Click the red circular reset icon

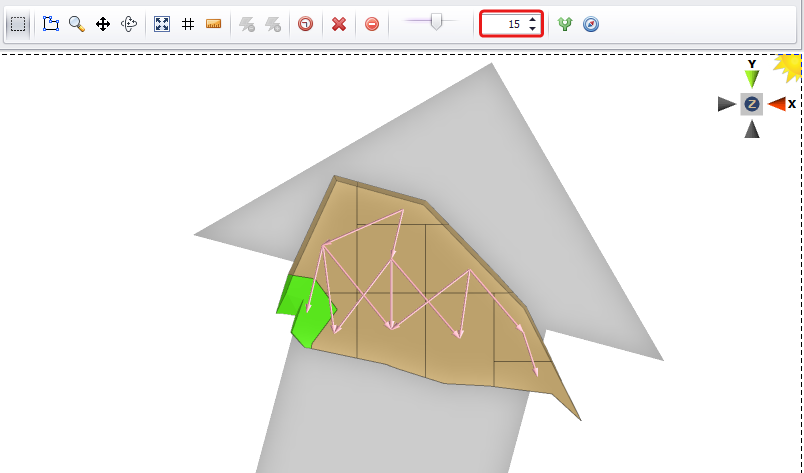(x=306, y=24)
